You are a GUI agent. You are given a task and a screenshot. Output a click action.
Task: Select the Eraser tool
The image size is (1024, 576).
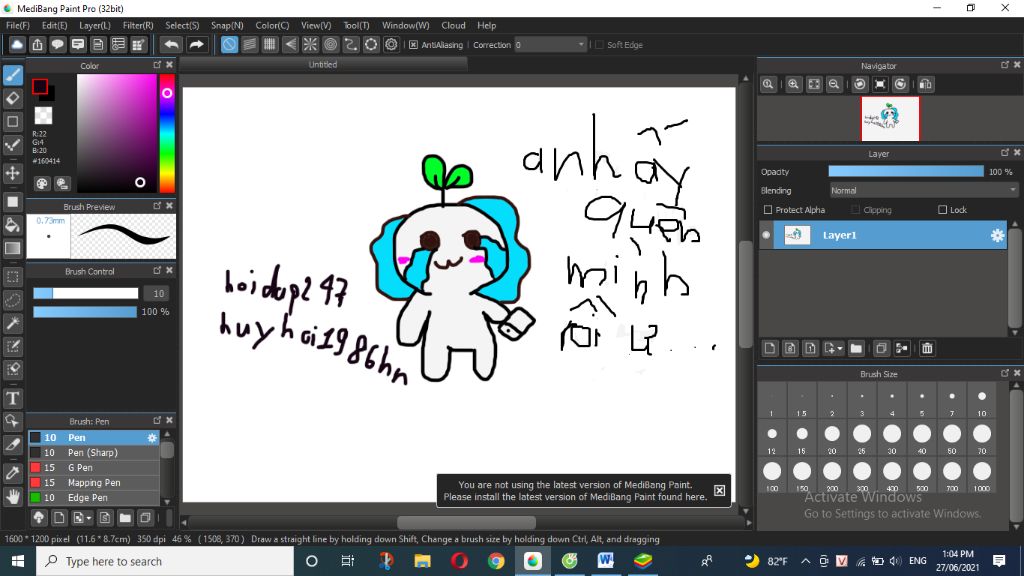(13, 99)
